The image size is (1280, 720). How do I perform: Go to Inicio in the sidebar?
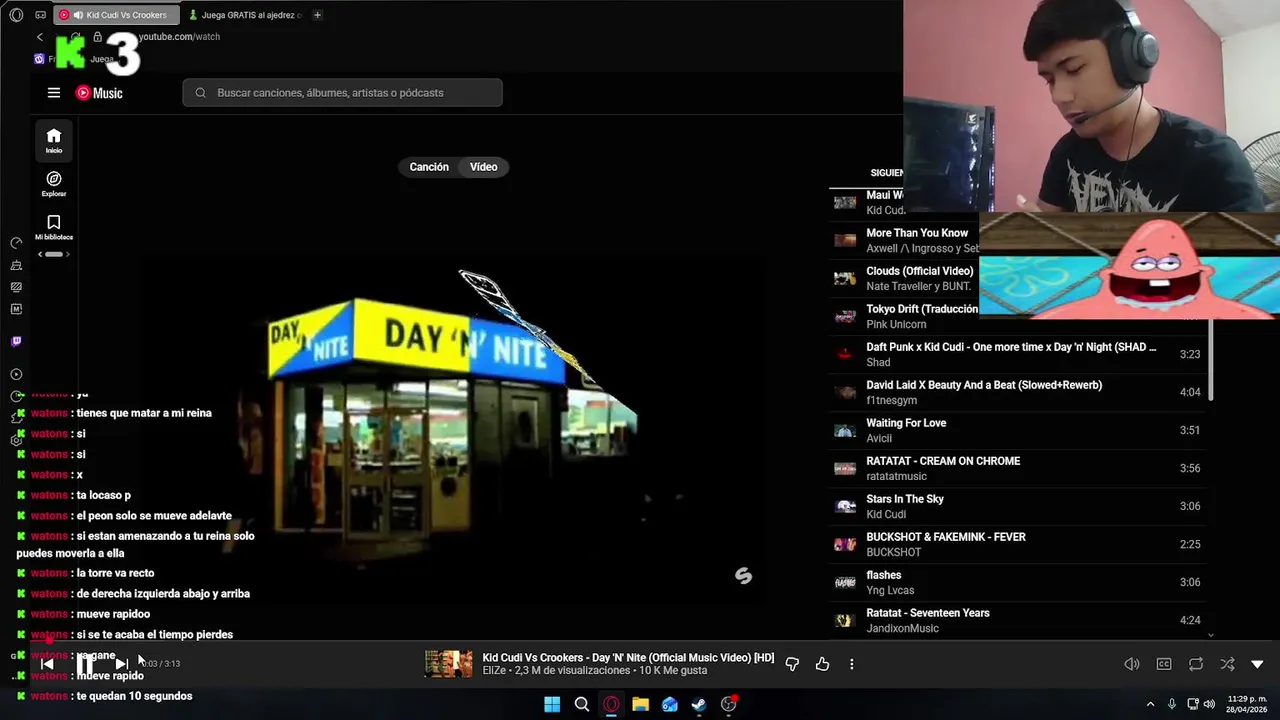(54, 141)
